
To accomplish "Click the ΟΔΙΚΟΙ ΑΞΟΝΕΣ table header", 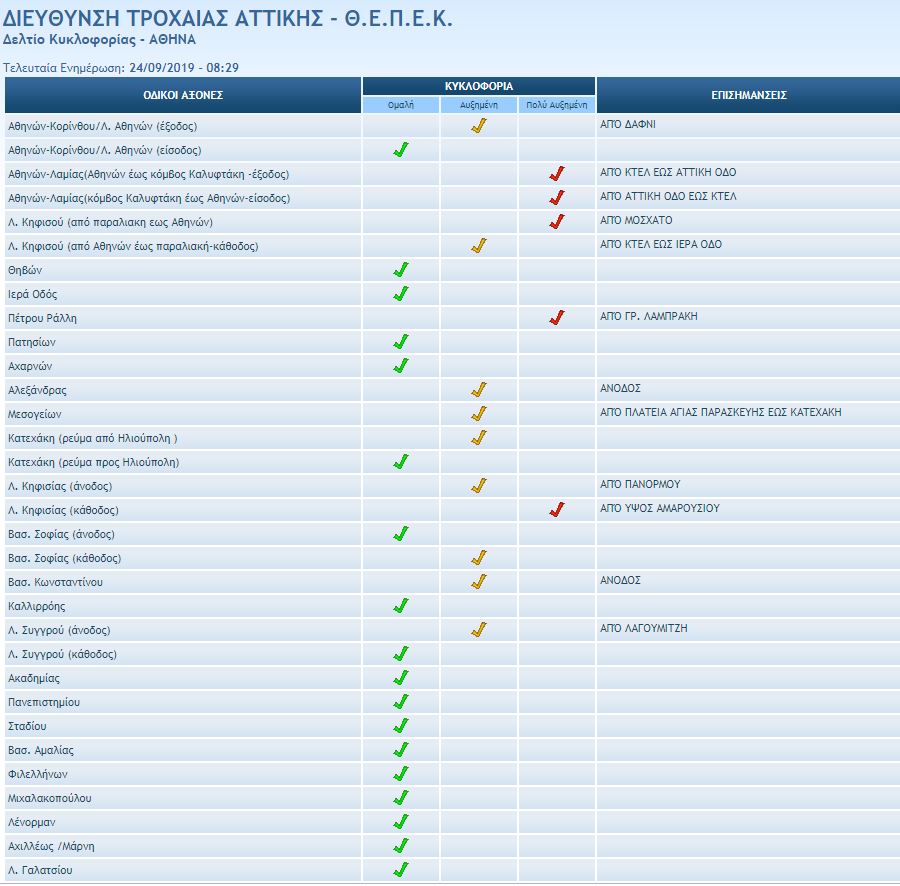I will [x=183, y=95].
